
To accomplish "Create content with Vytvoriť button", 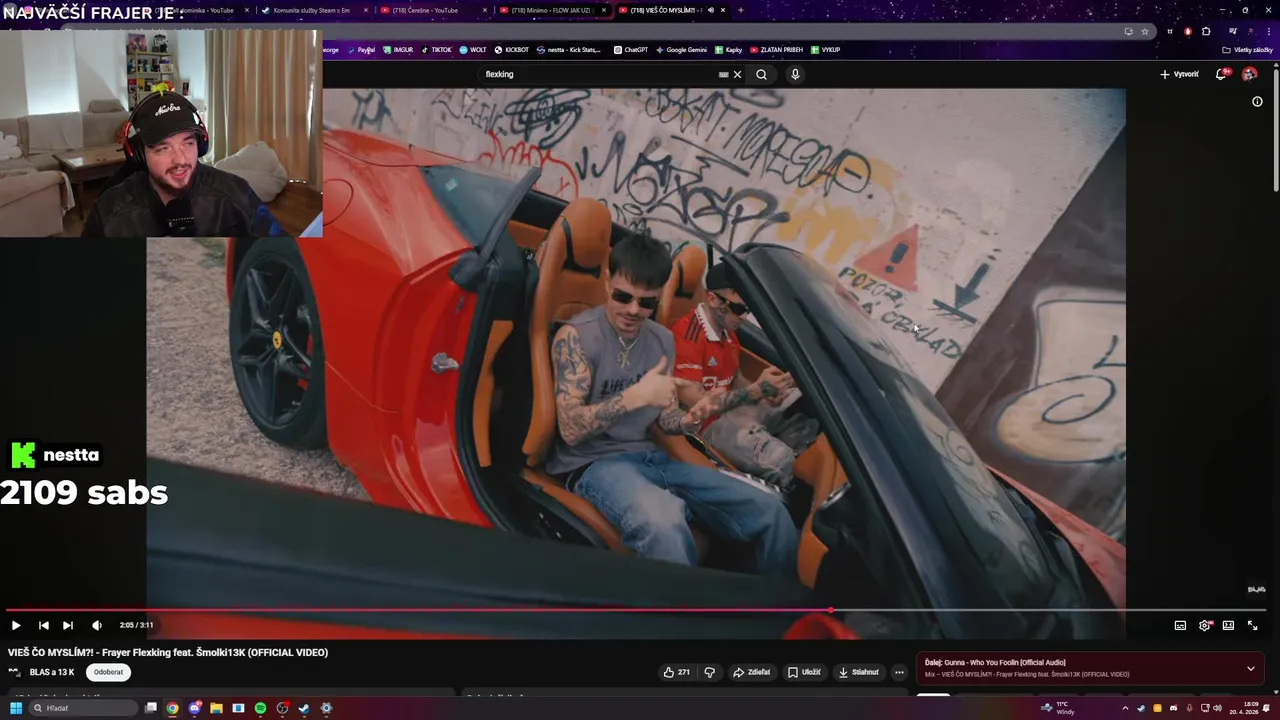I will 1179,74.
